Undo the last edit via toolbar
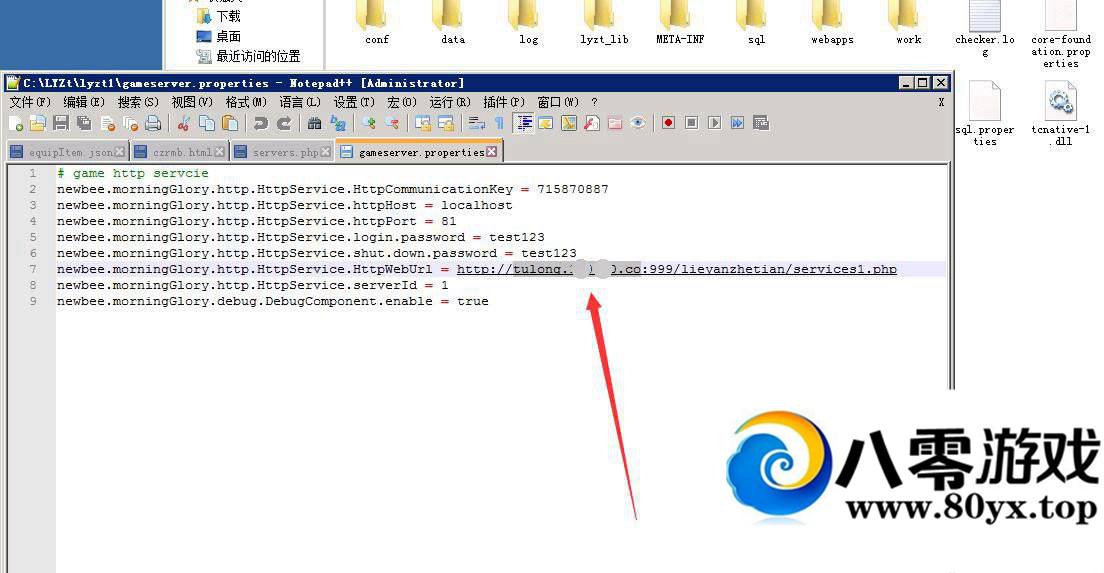The height and width of the screenshot is (573, 1104). click(x=260, y=123)
